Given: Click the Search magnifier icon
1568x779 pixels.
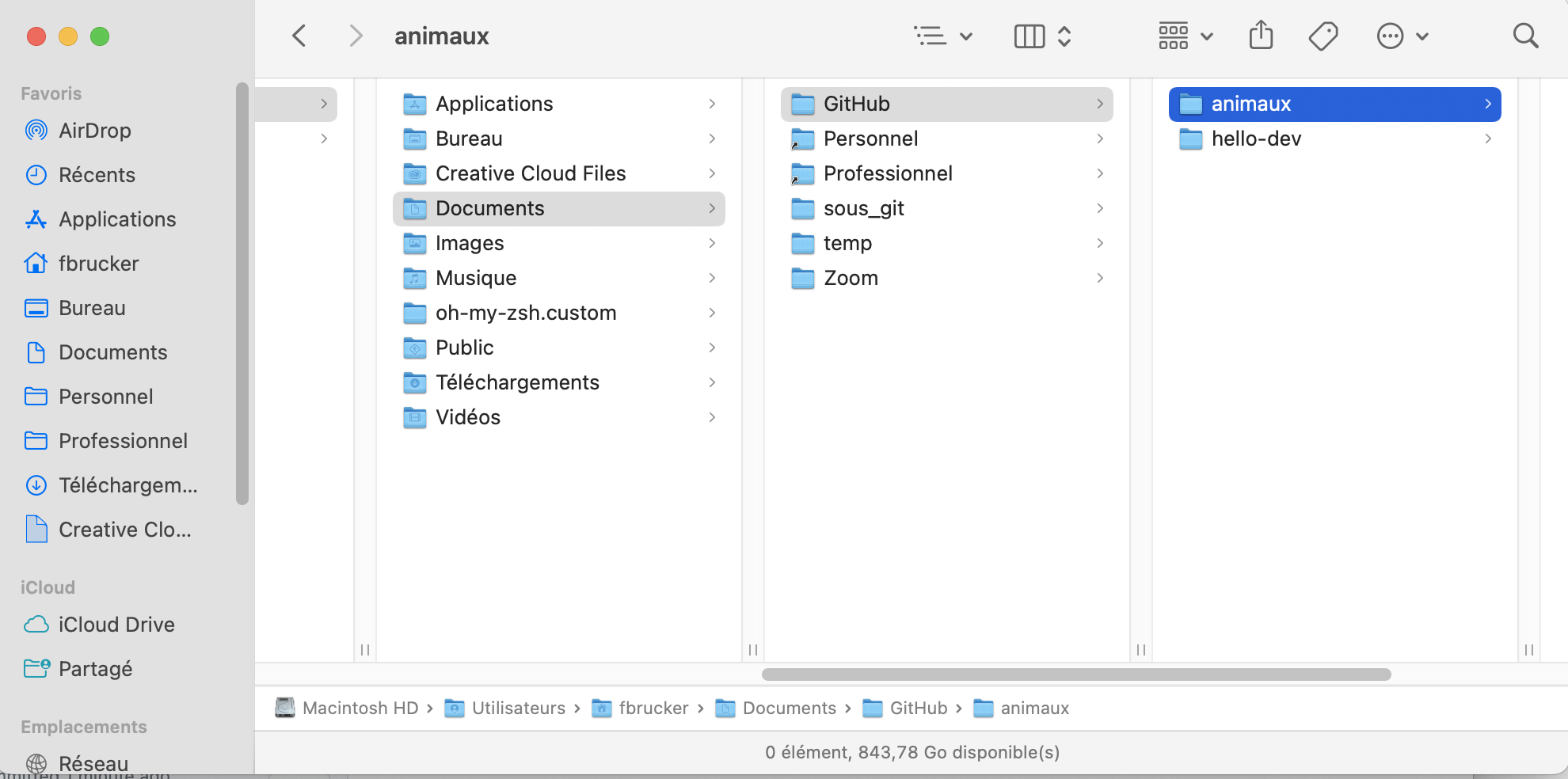Looking at the screenshot, I should click(x=1524, y=36).
